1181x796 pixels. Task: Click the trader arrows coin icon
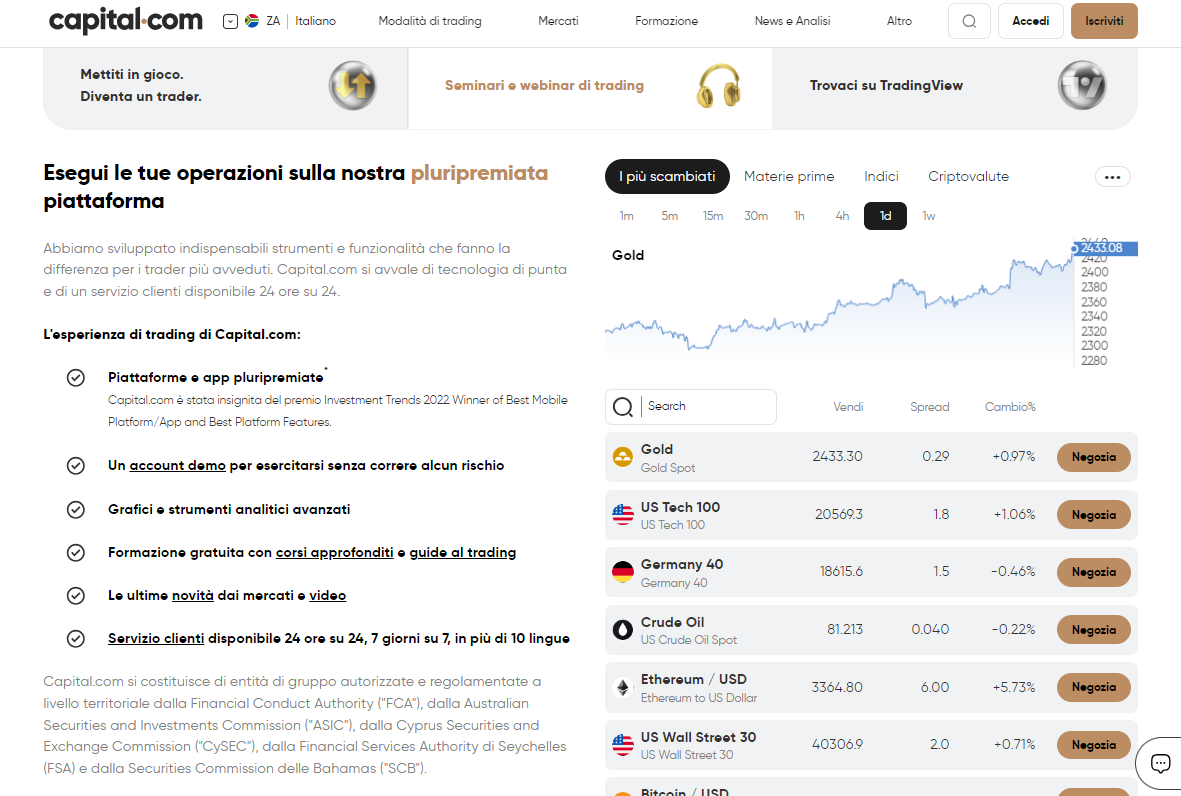coord(352,85)
